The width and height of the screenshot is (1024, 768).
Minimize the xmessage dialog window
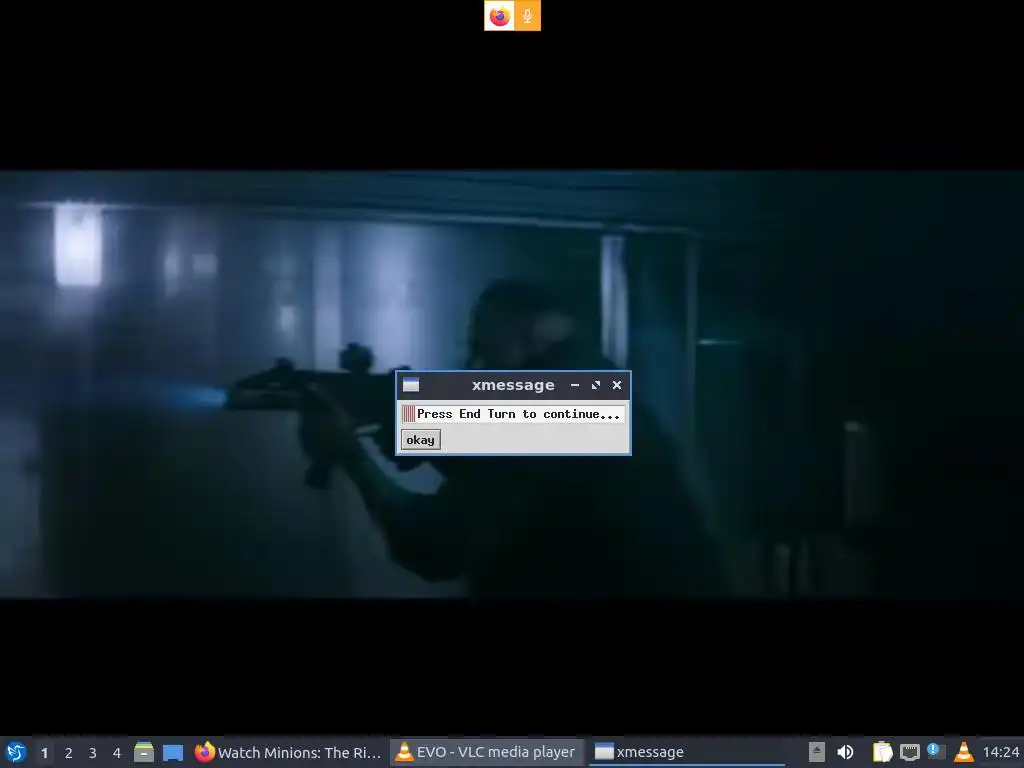click(575, 385)
